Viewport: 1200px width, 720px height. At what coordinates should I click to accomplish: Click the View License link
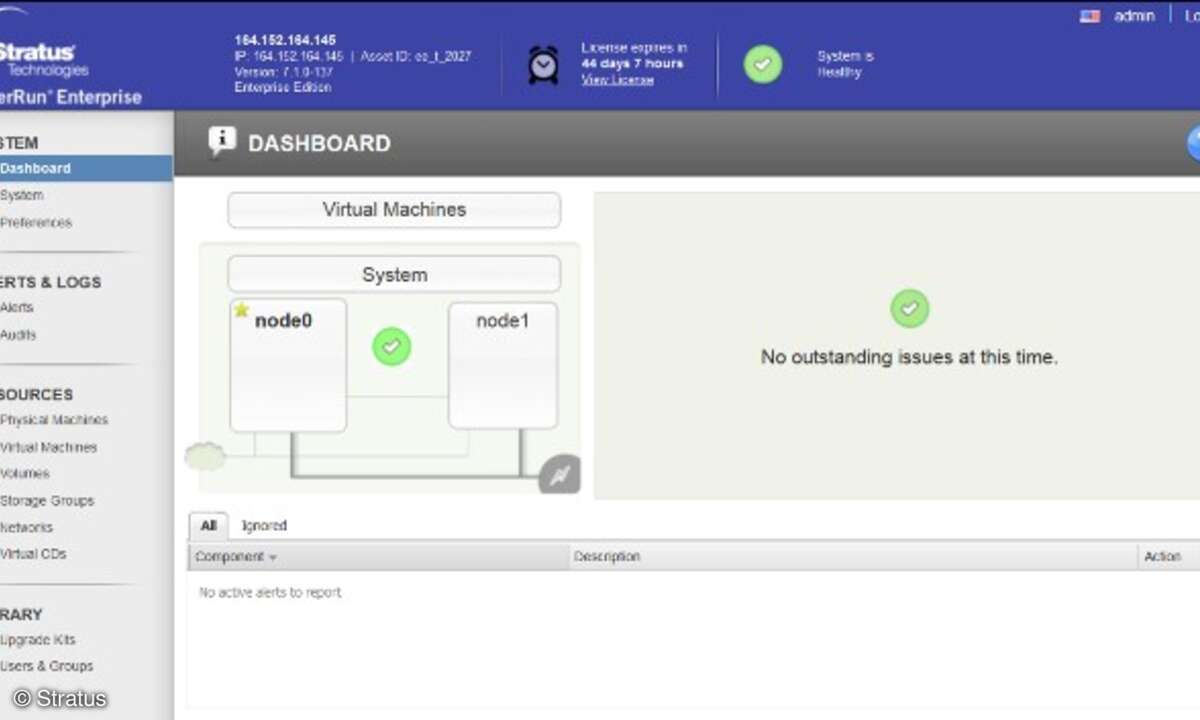(x=617, y=80)
